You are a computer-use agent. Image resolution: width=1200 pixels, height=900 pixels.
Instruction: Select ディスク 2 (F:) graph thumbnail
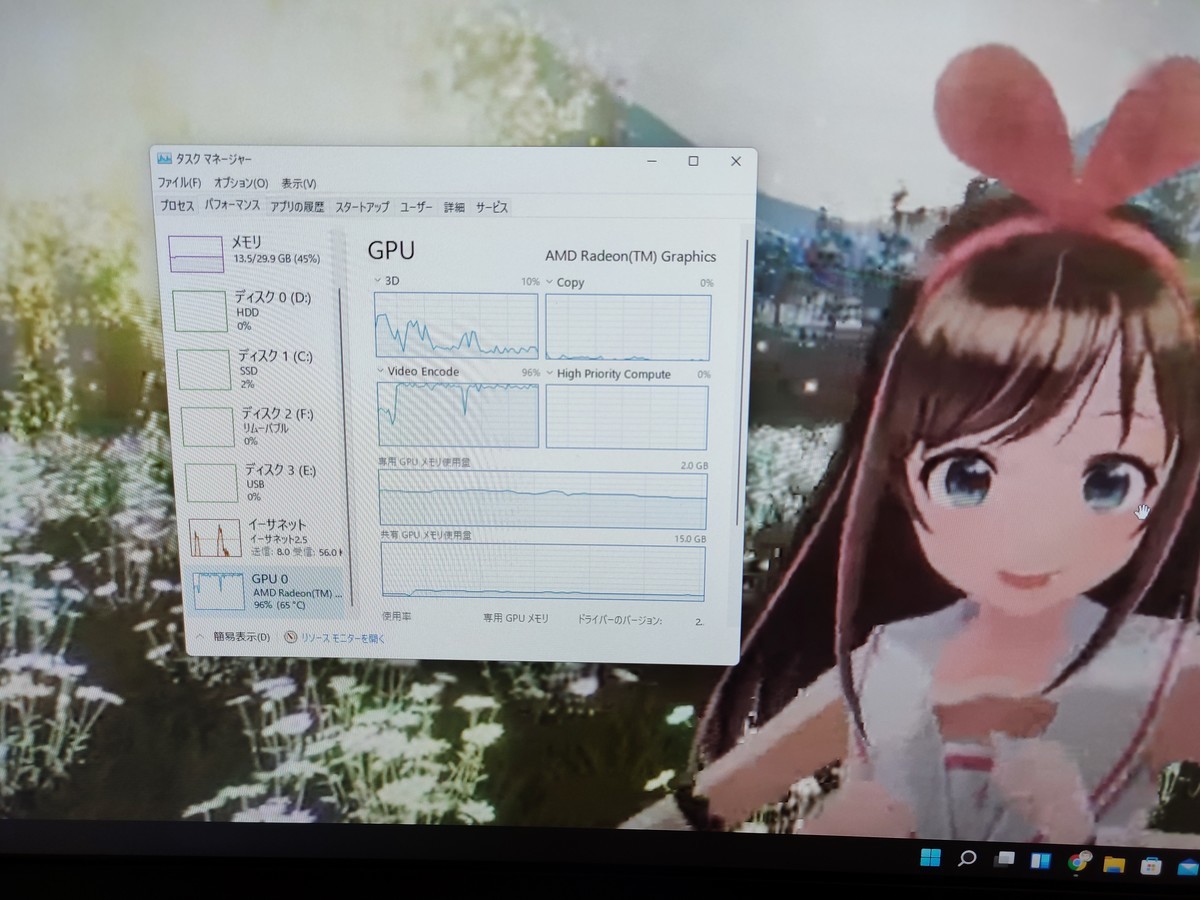point(208,427)
